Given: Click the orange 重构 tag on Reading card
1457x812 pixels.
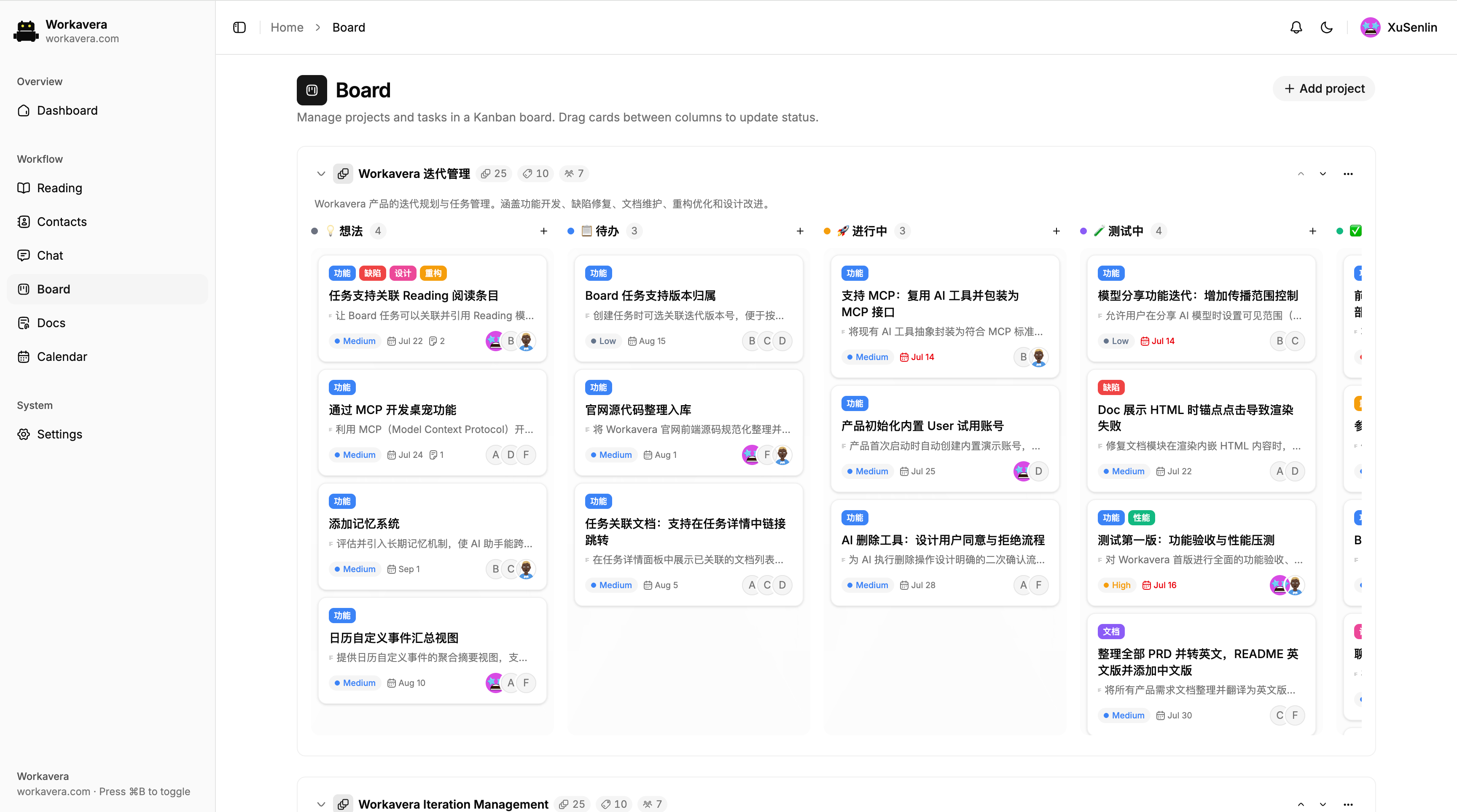Looking at the screenshot, I should tap(433, 273).
